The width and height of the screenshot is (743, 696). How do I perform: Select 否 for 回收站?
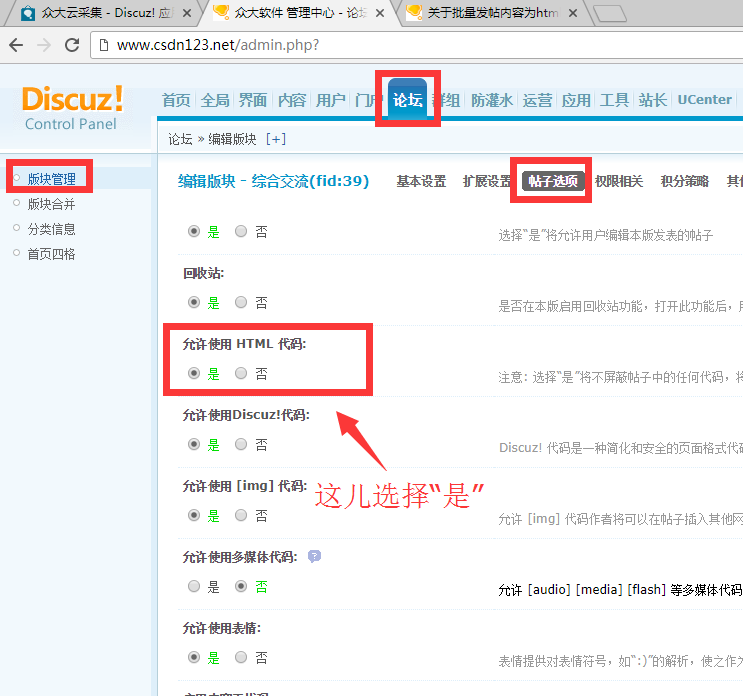point(241,302)
